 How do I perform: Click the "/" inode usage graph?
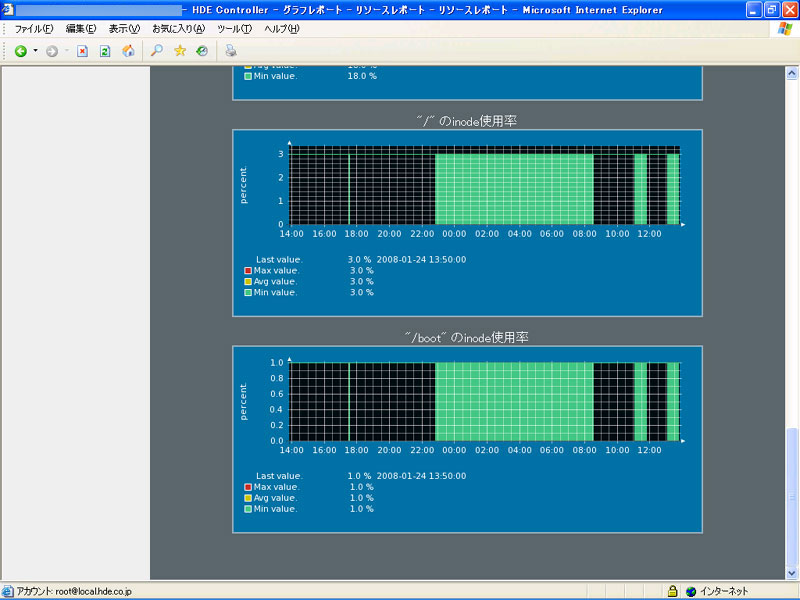(485, 185)
